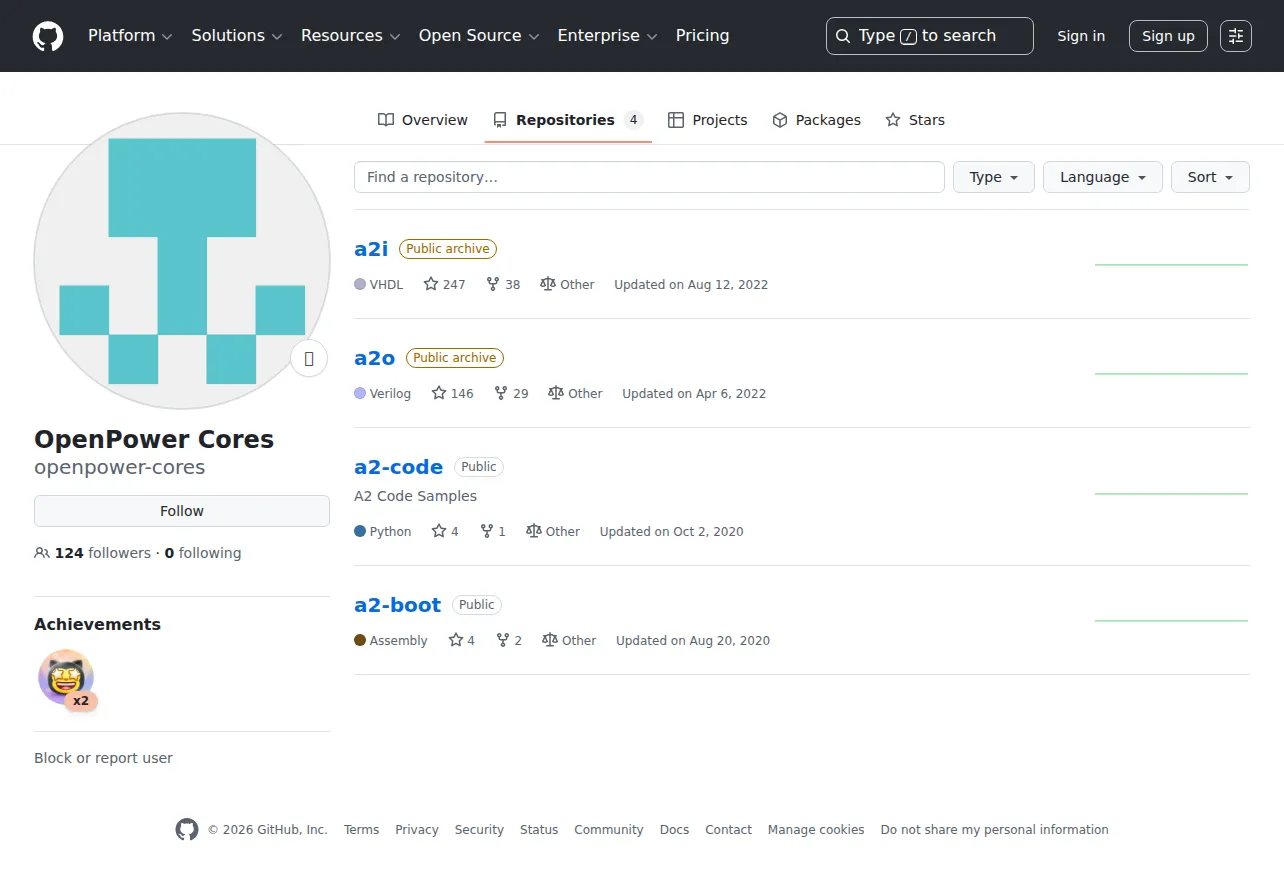Click the VHDL language label
This screenshot has width=1284, height=883.
pos(386,285)
